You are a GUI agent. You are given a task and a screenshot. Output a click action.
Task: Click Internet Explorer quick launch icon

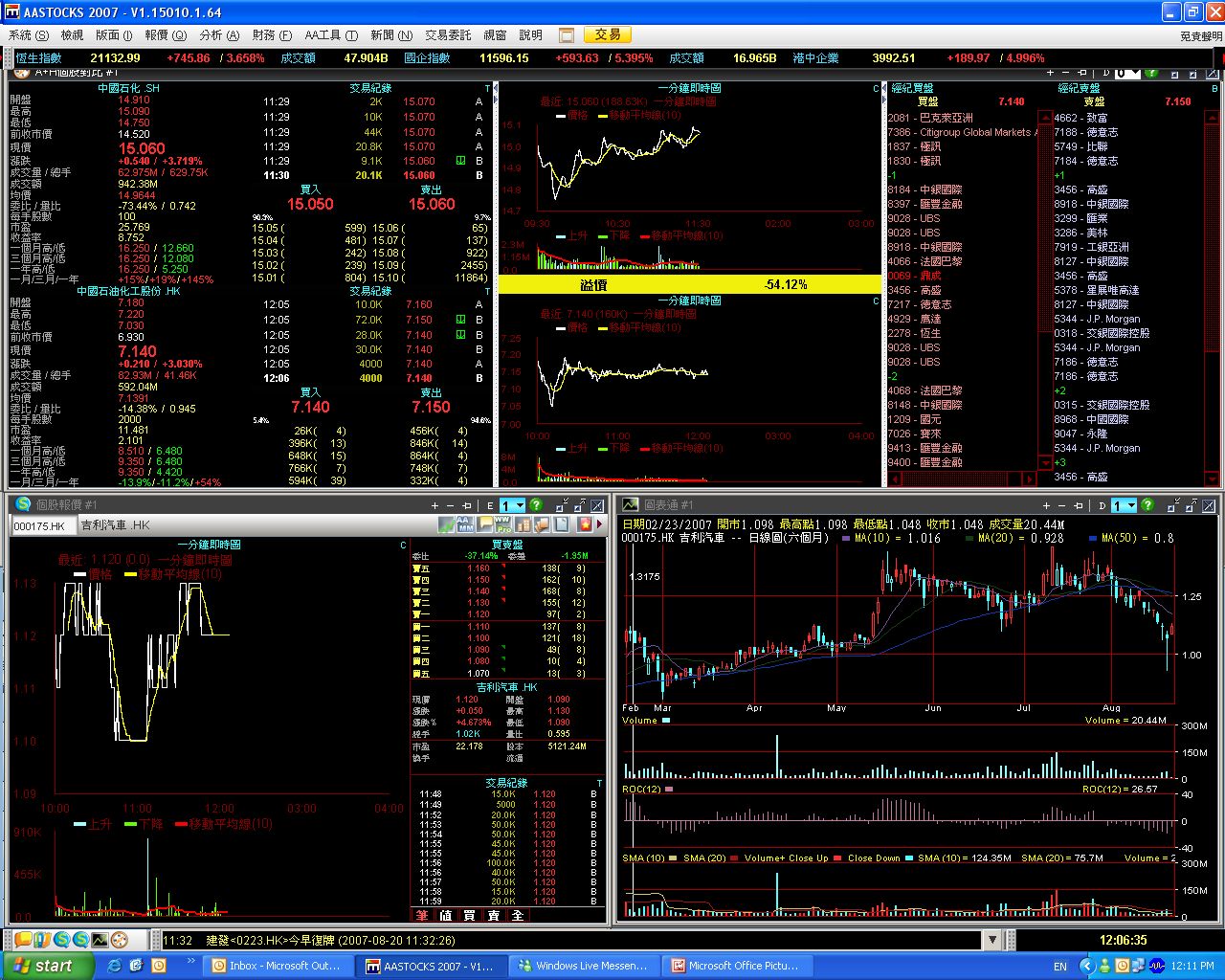tap(115, 966)
